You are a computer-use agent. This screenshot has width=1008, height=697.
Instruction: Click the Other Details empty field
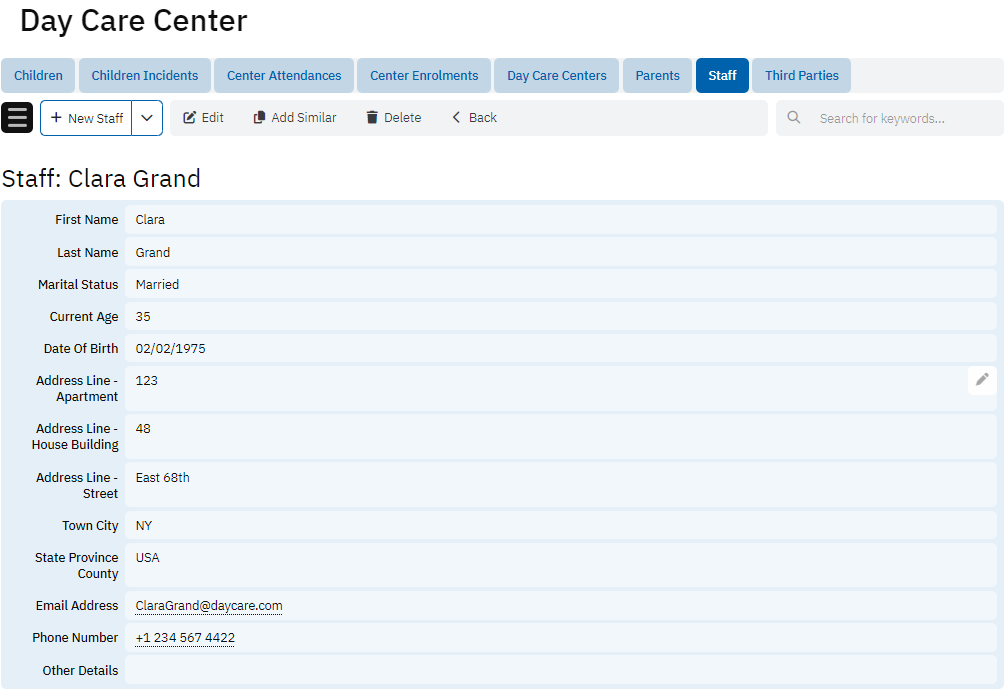560,670
